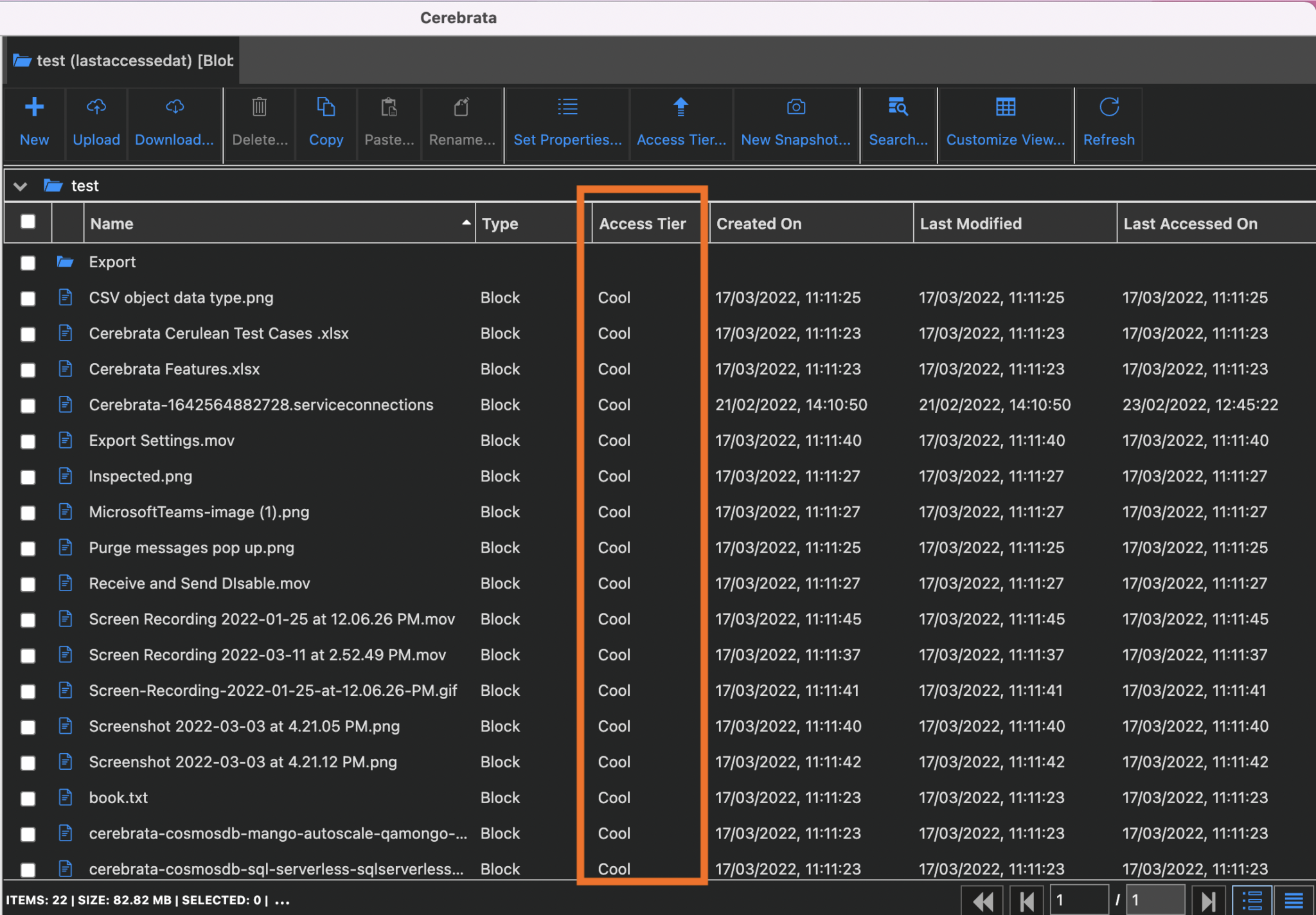Open the Search tool
Image resolution: width=1316 pixels, height=915 pixels.
point(897,122)
